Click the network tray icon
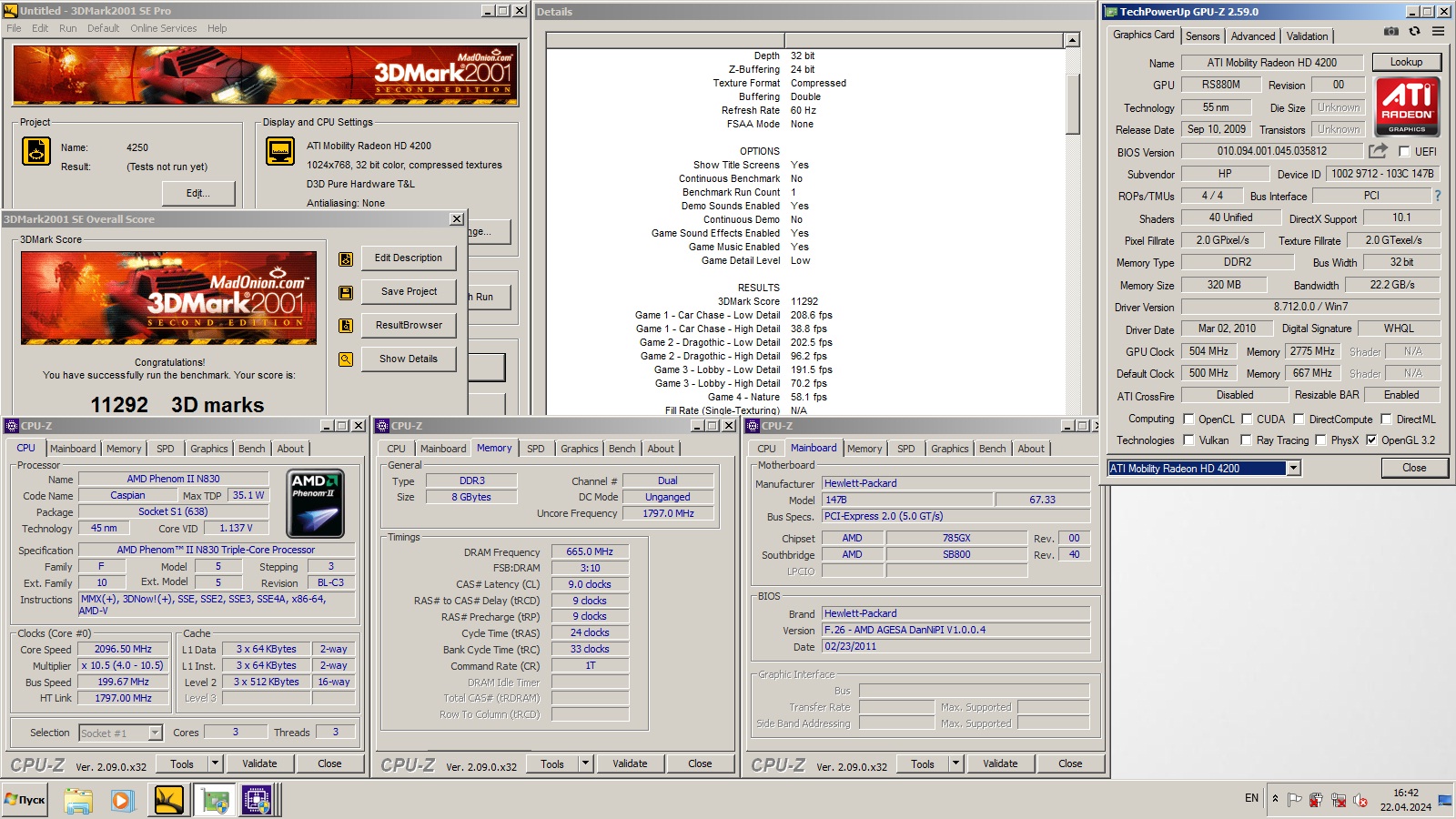This screenshot has width=1456, height=819. coord(1339,800)
